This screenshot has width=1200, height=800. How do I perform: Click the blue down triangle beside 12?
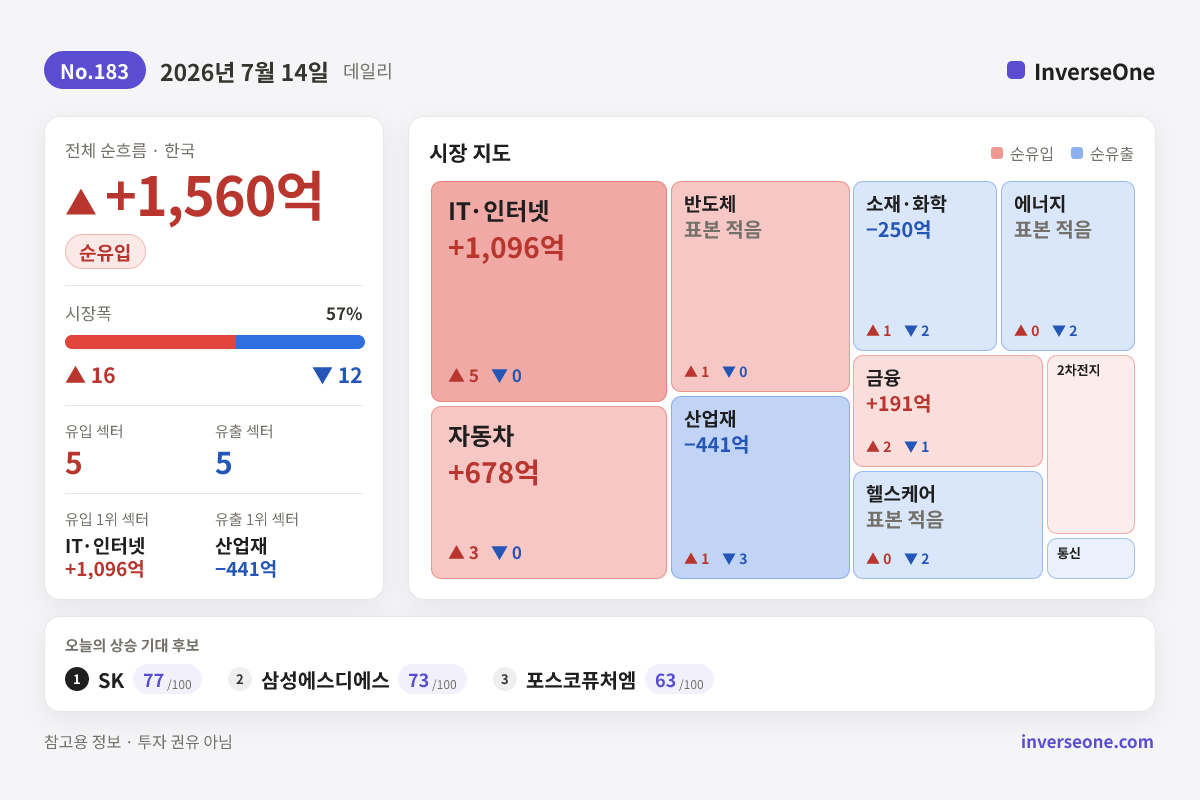[x=322, y=375]
